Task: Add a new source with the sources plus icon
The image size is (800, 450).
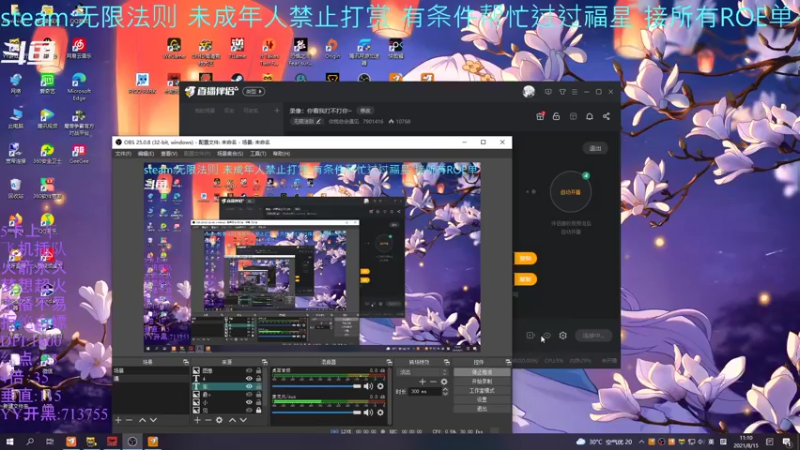Action: (x=197, y=420)
